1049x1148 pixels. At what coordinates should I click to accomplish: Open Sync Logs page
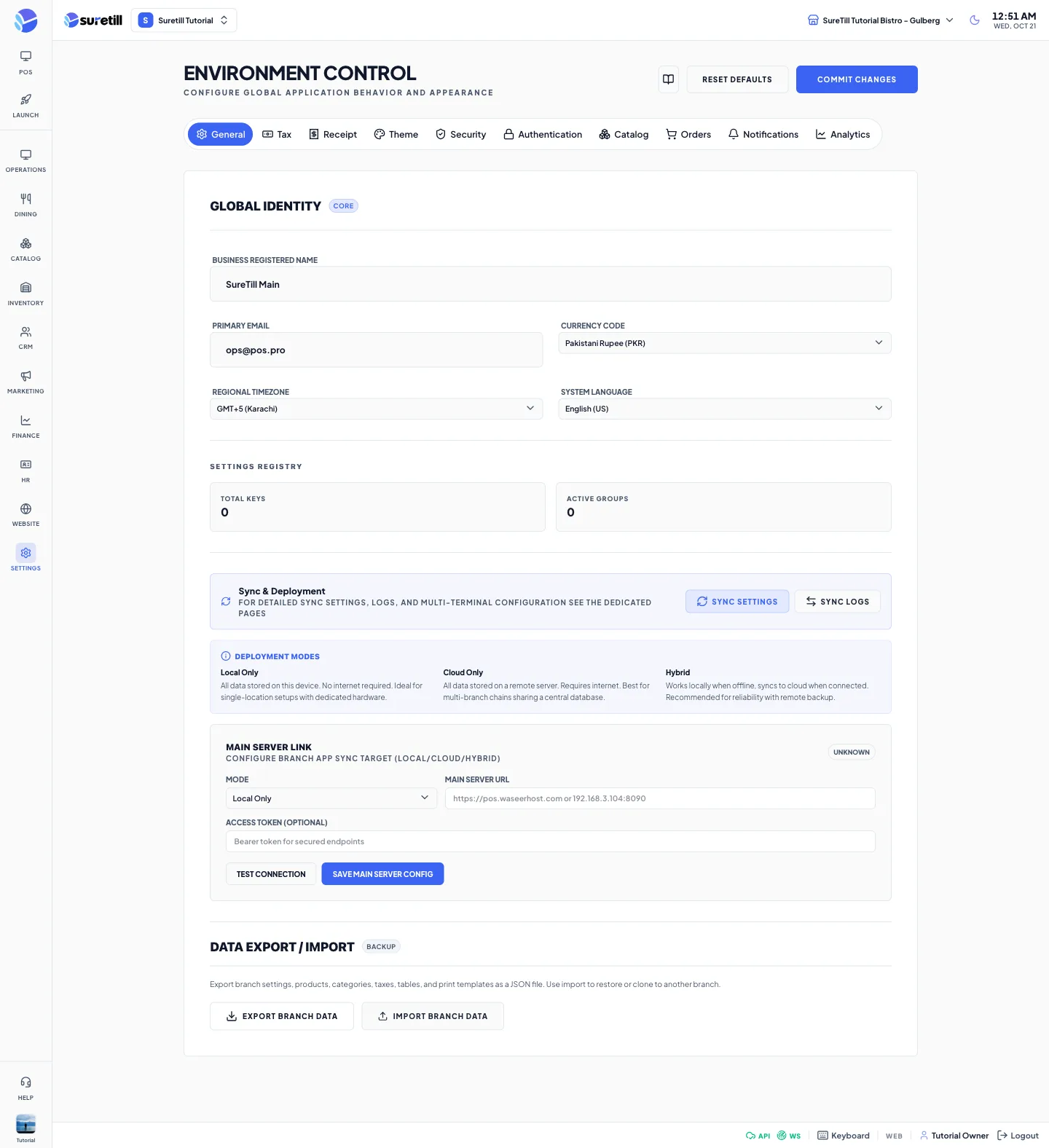coord(838,602)
